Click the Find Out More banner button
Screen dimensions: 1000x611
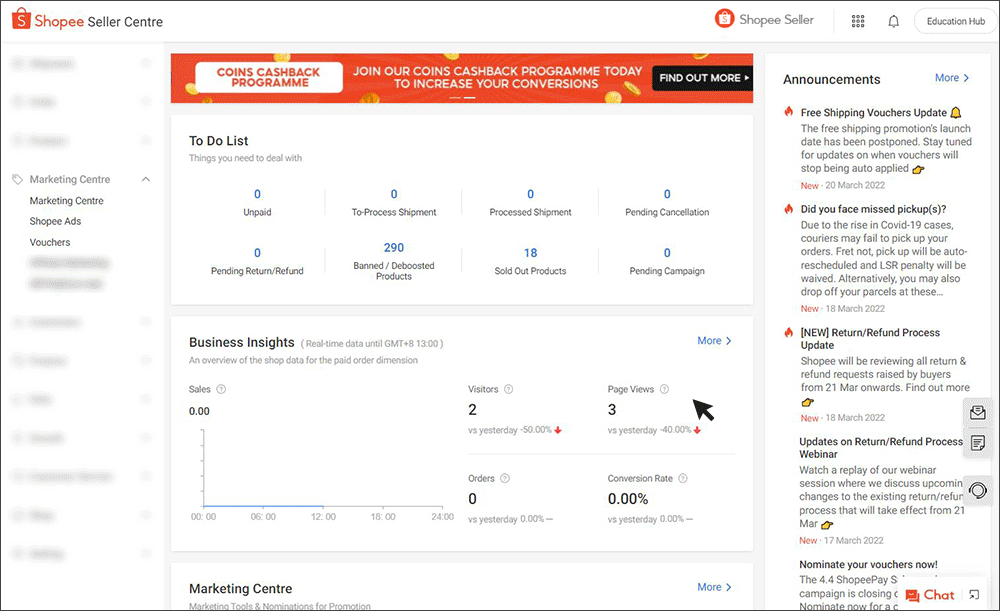tap(700, 77)
